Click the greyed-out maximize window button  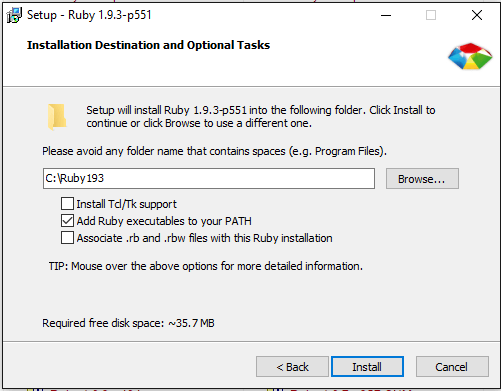coord(431,15)
